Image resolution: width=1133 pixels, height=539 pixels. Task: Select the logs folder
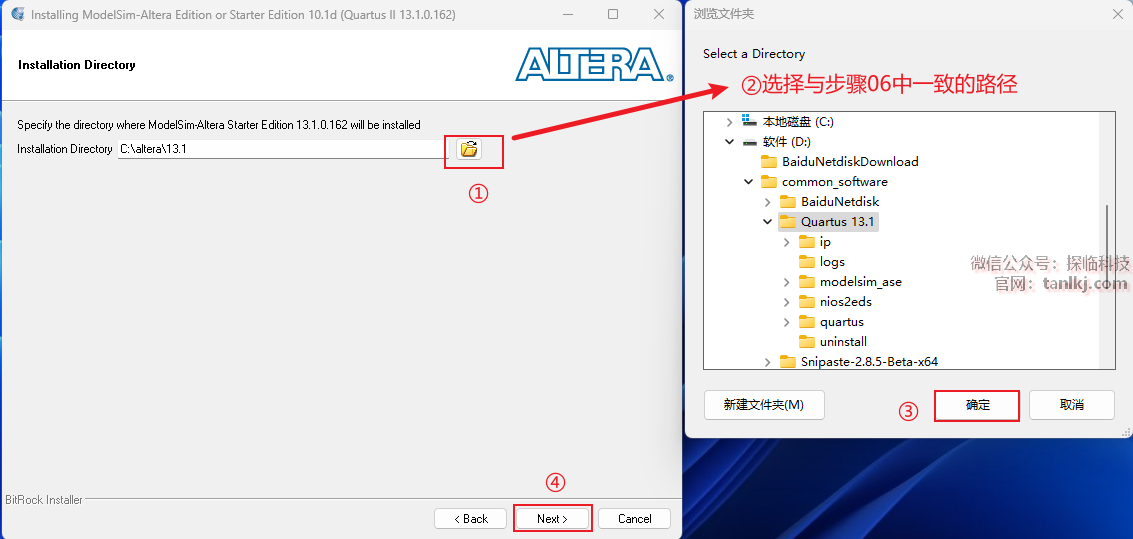click(x=832, y=262)
